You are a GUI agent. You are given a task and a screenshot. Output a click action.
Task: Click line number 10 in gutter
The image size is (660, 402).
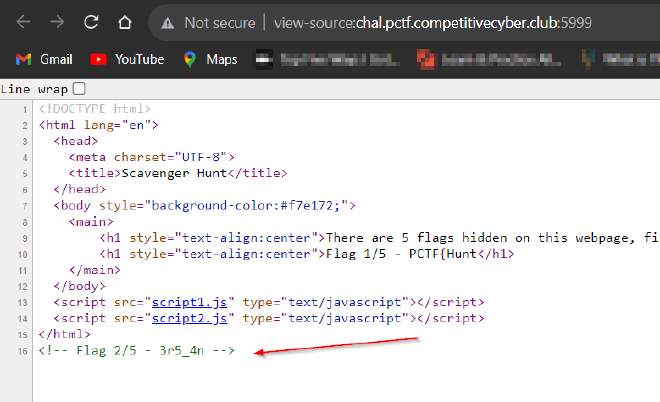[x=23, y=255]
